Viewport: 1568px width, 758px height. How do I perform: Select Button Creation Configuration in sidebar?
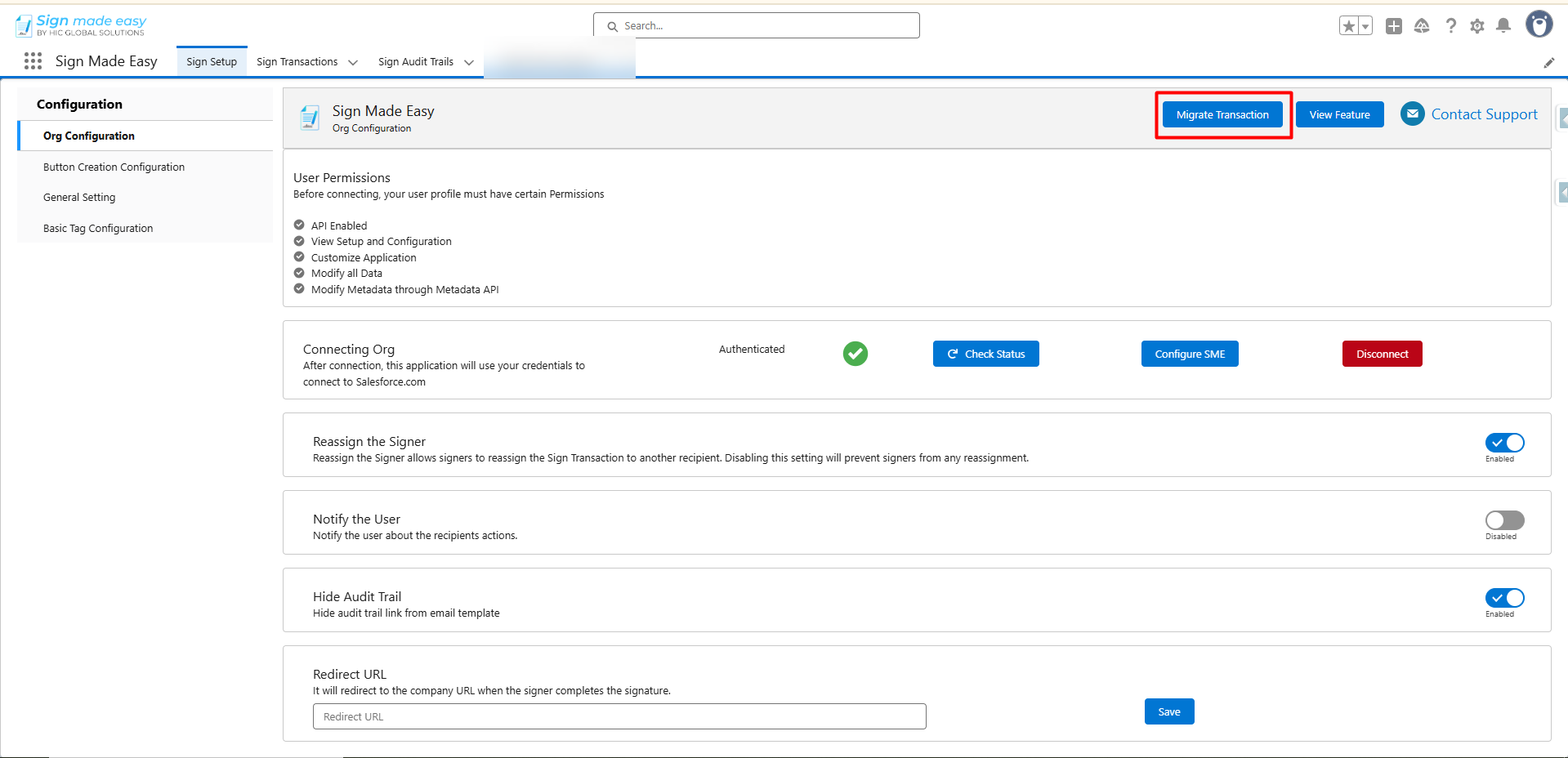point(114,167)
